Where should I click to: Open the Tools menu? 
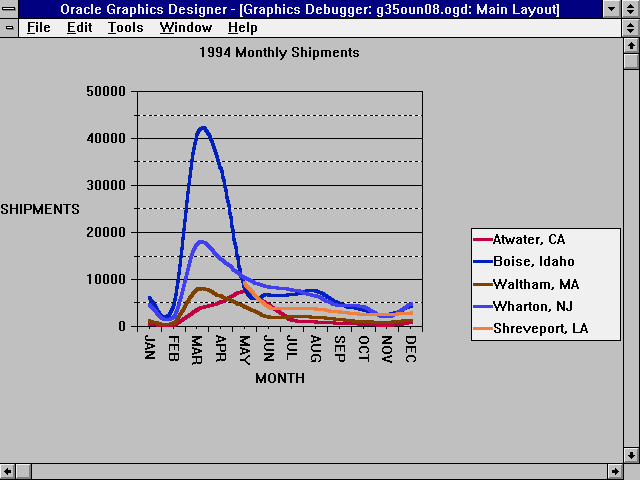pos(125,28)
